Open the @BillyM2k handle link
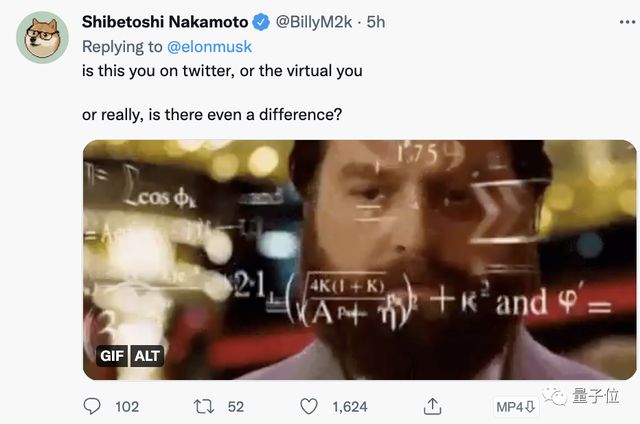 (316, 21)
